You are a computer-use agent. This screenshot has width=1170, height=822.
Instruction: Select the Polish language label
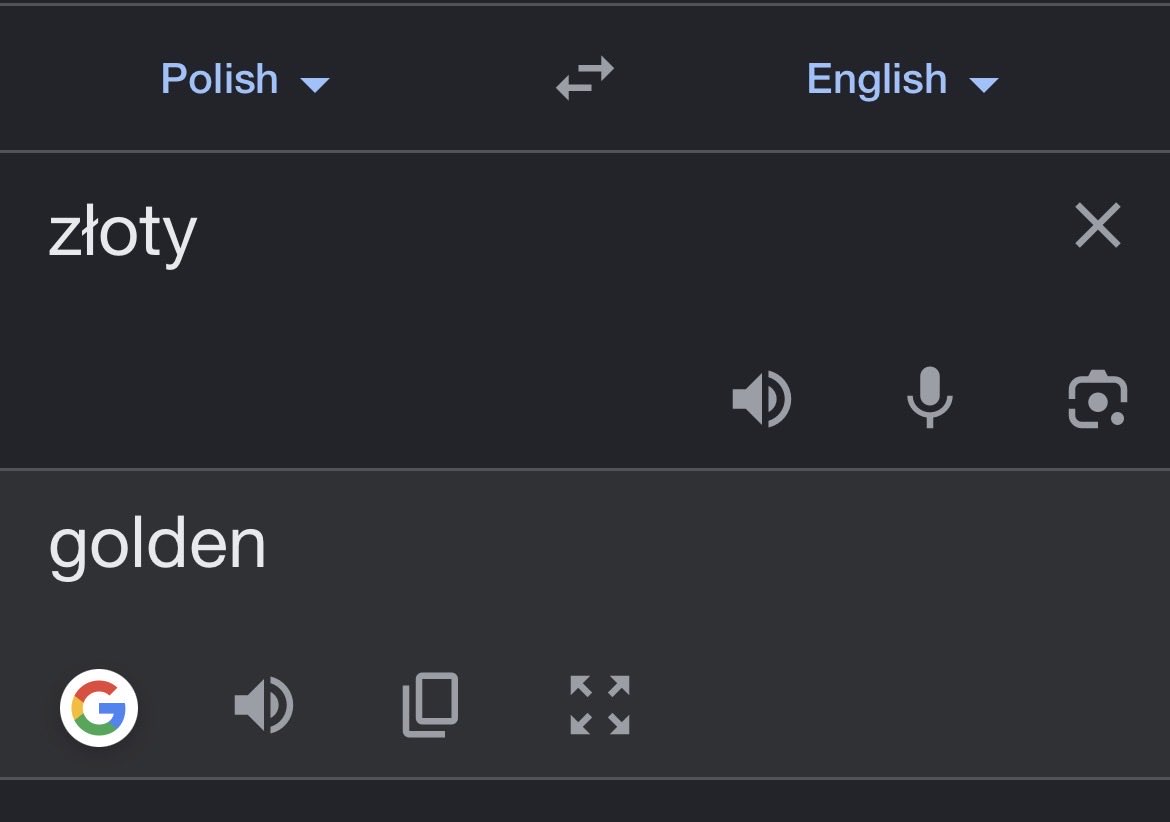click(x=219, y=78)
